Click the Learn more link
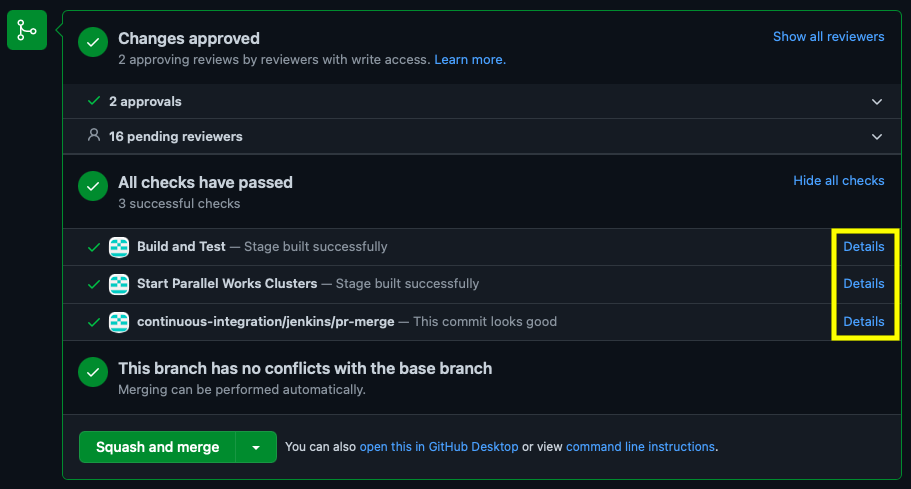 point(470,60)
